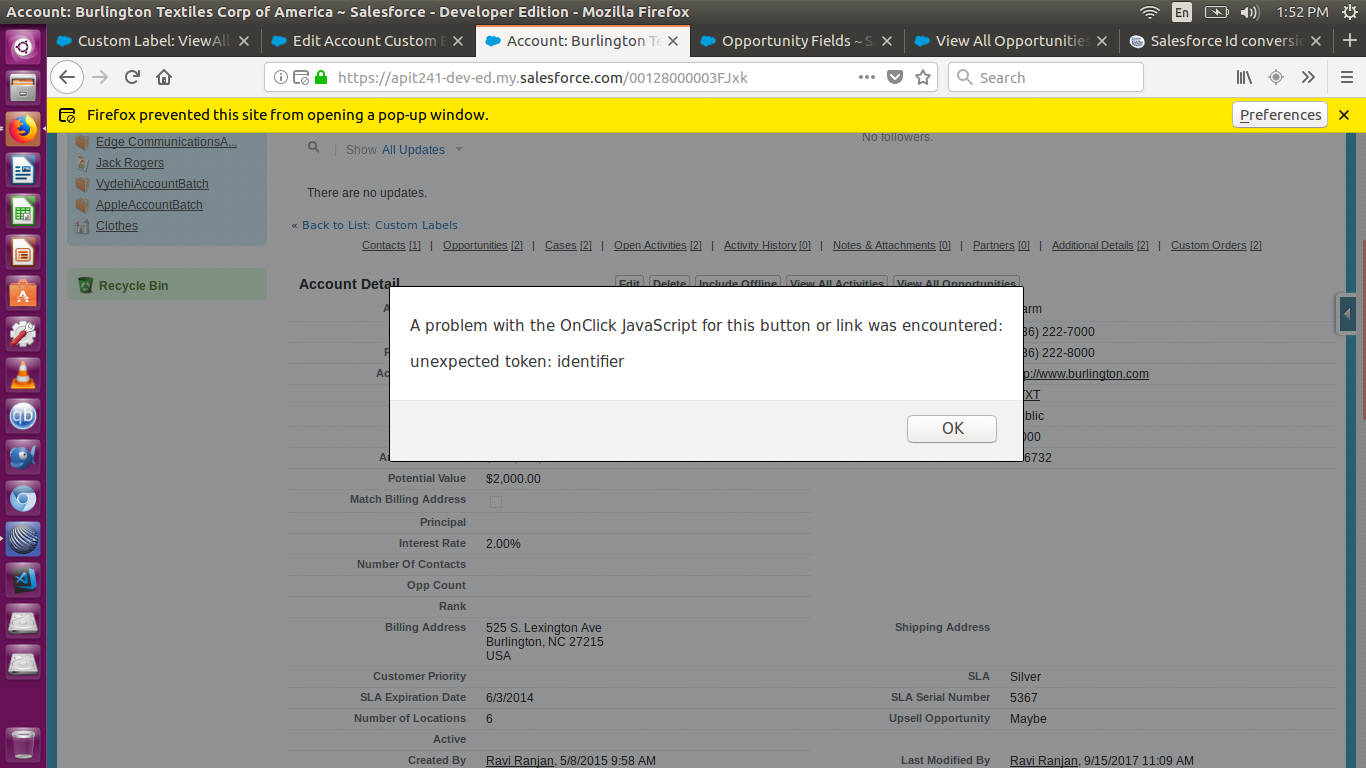Open the Wi-Fi network indicator

[1150, 12]
